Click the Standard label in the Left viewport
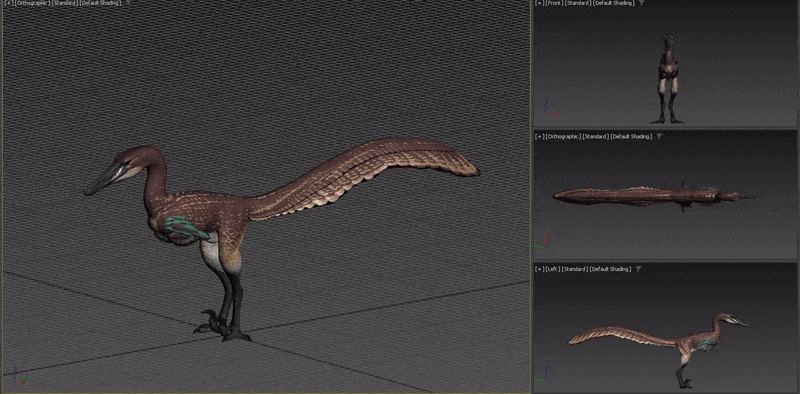800x394 pixels. point(574,269)
